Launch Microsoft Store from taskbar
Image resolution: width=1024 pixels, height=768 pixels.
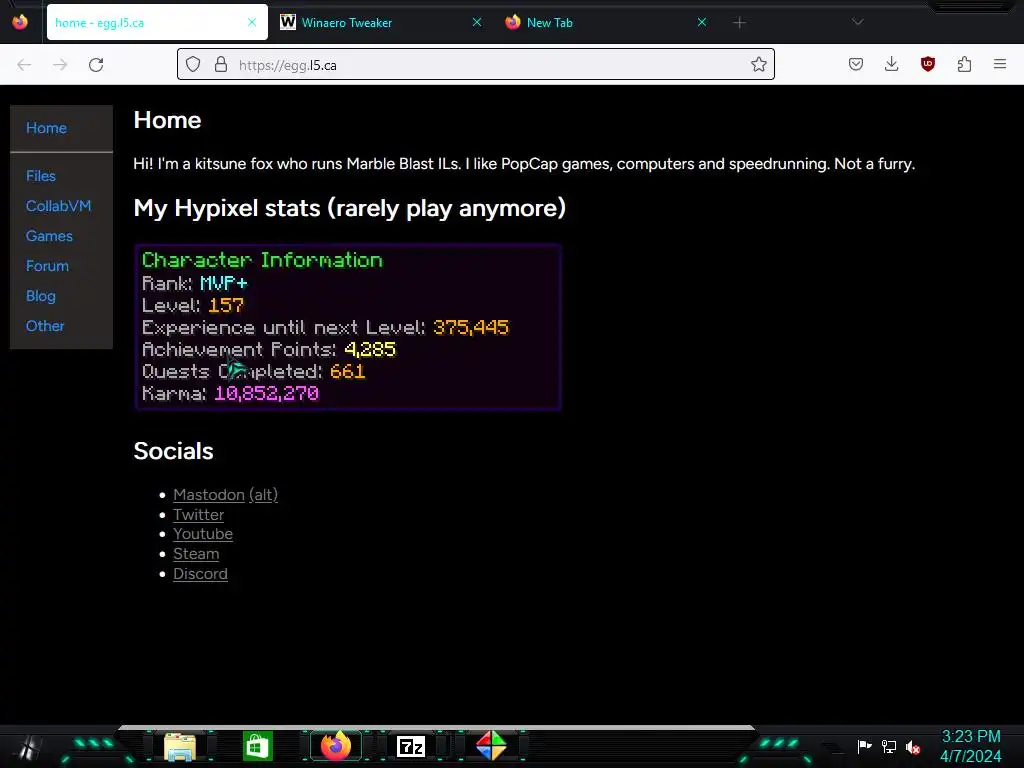click(x=257, y=746)
